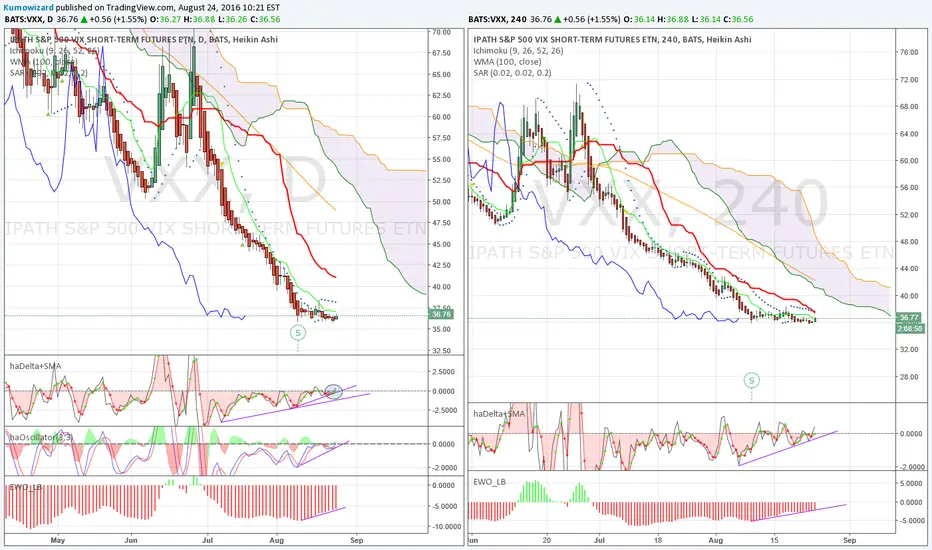Click the 20 date on the 240 time axis

pyautogui.click(x=546, y=540)
